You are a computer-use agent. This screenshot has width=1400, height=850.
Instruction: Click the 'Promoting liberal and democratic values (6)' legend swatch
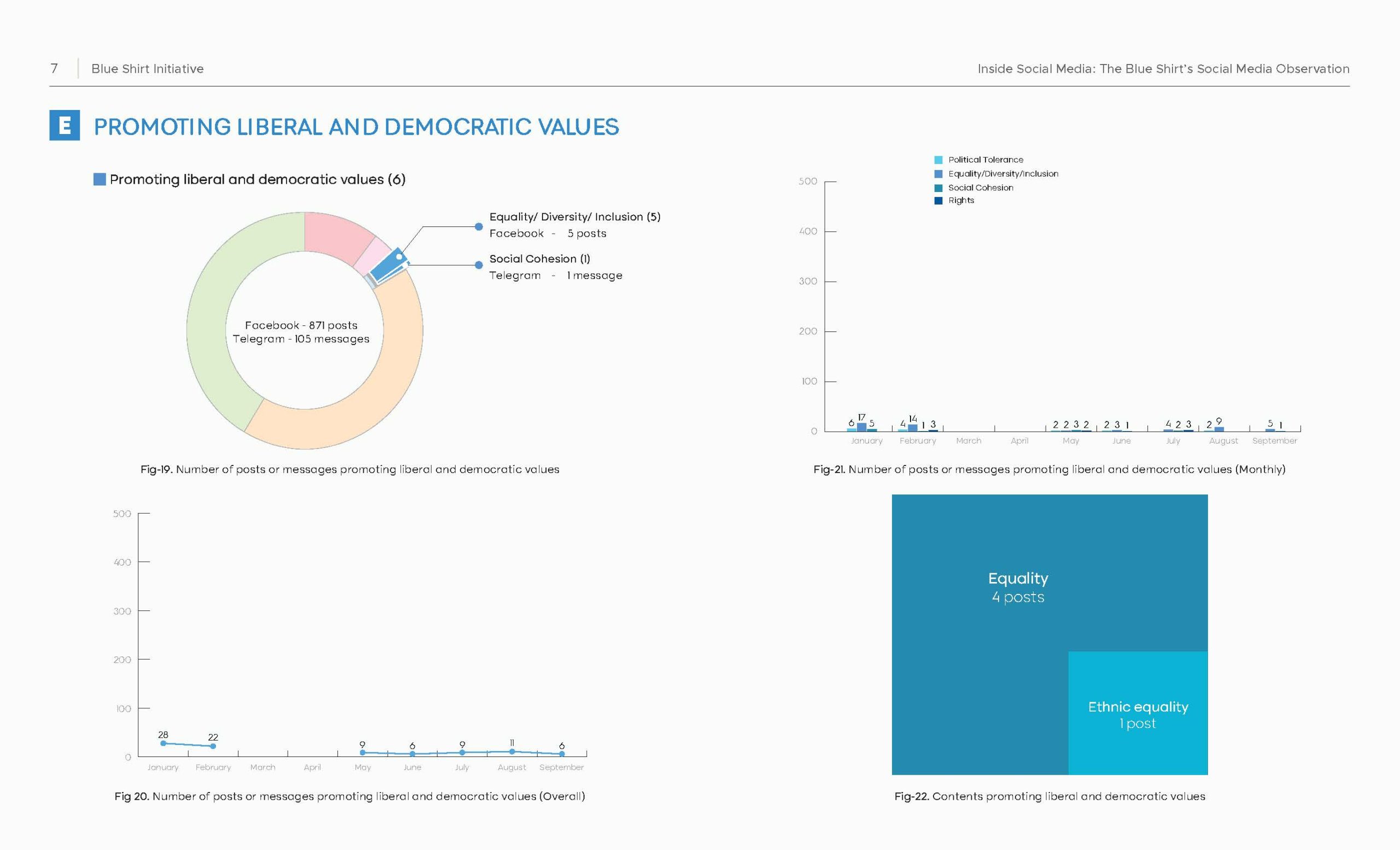(x=100, y=179)
